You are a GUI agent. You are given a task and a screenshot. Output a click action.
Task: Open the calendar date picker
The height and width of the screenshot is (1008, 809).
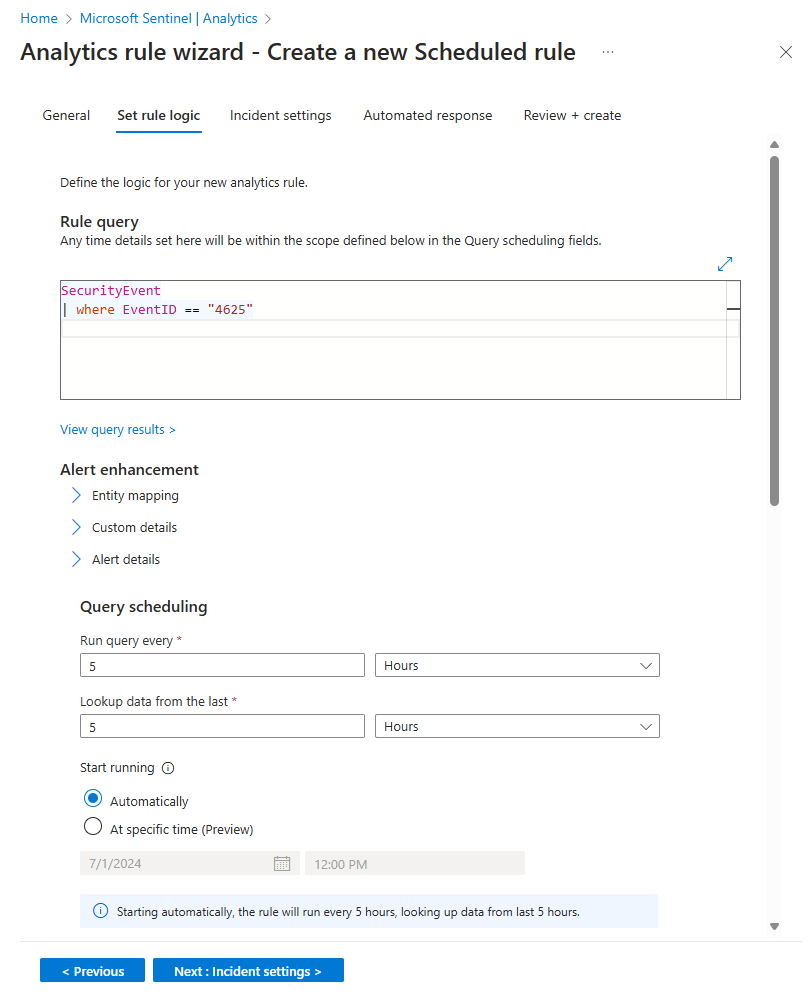(284, 862)
